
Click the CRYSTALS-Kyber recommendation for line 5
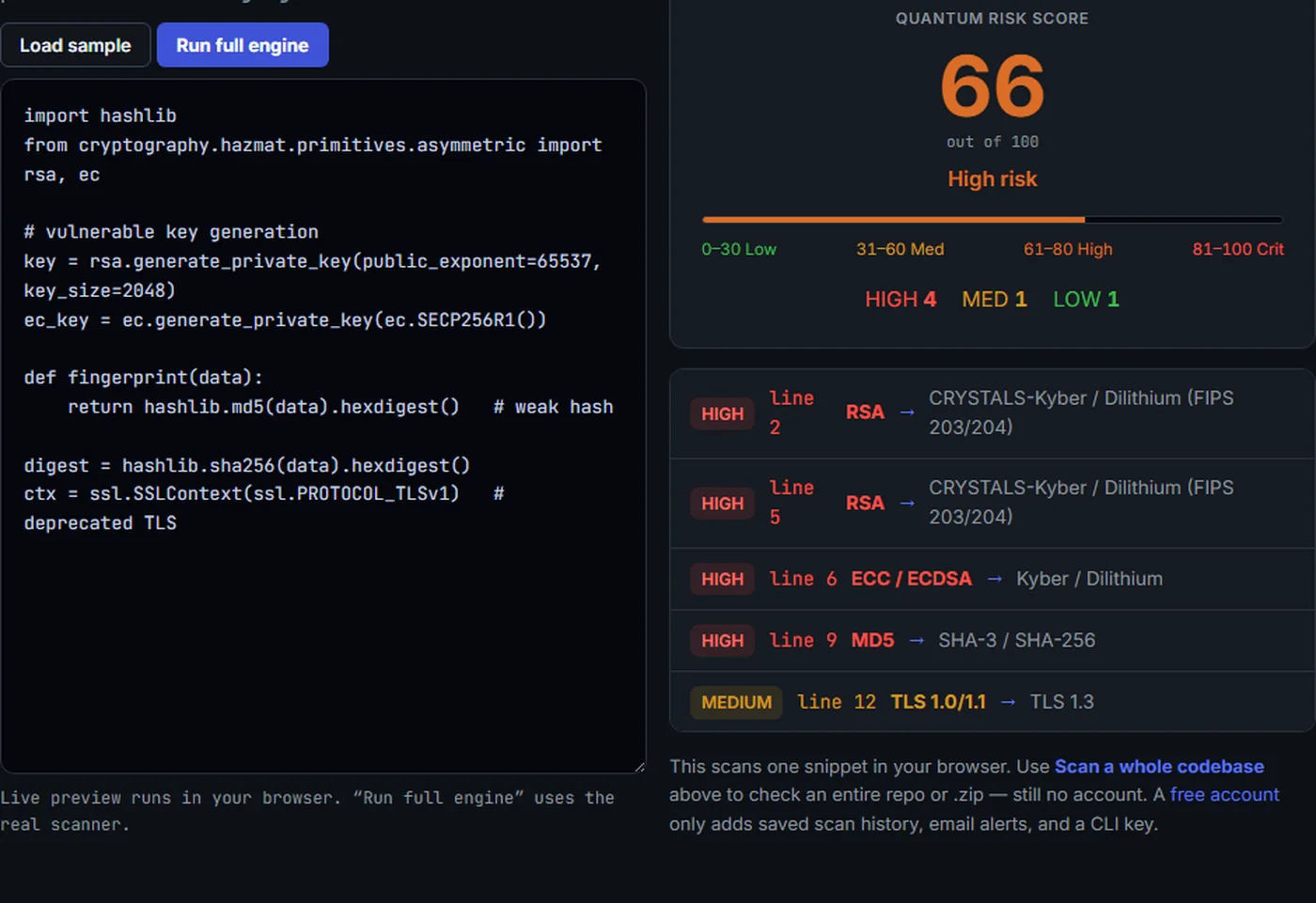coord(1081,503)
